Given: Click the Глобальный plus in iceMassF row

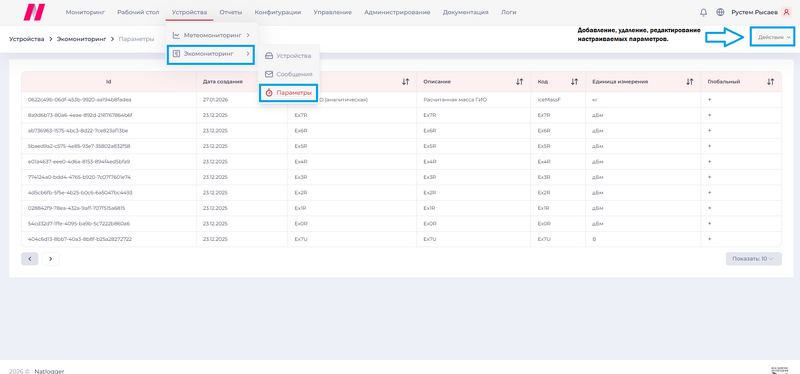Looking at the screenshot, I should 709,99.
